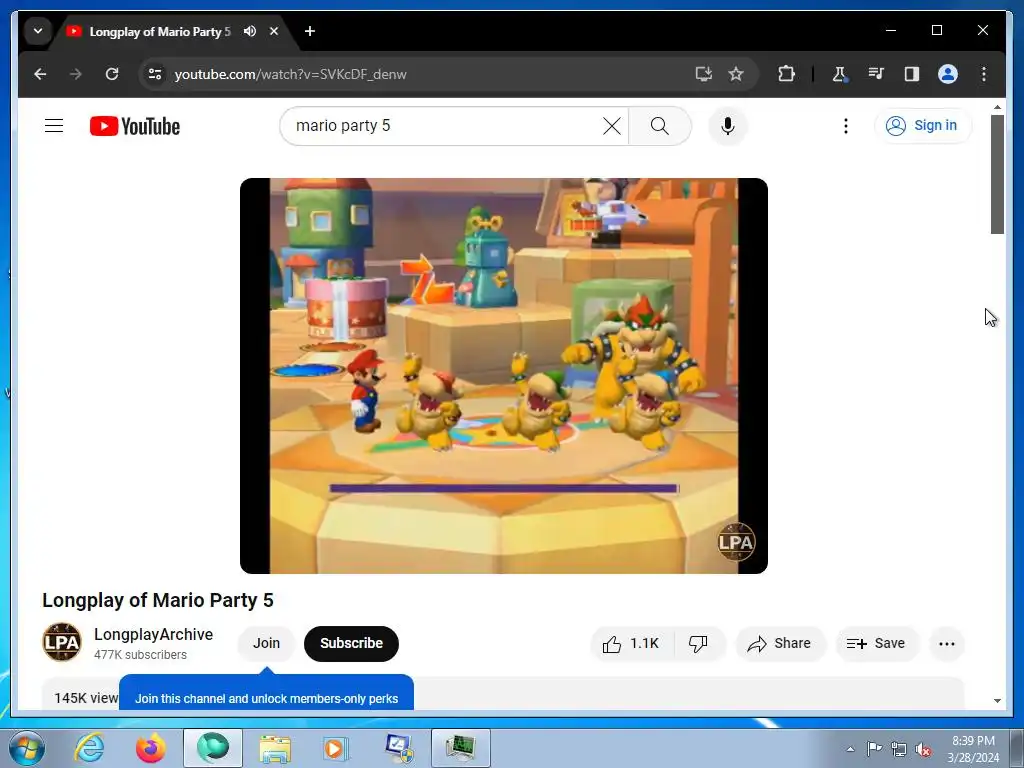Image resolution: width=1024 pixels, height=768 pixels.
Task: Open Action Center flag icon
Action: point(874,749)
